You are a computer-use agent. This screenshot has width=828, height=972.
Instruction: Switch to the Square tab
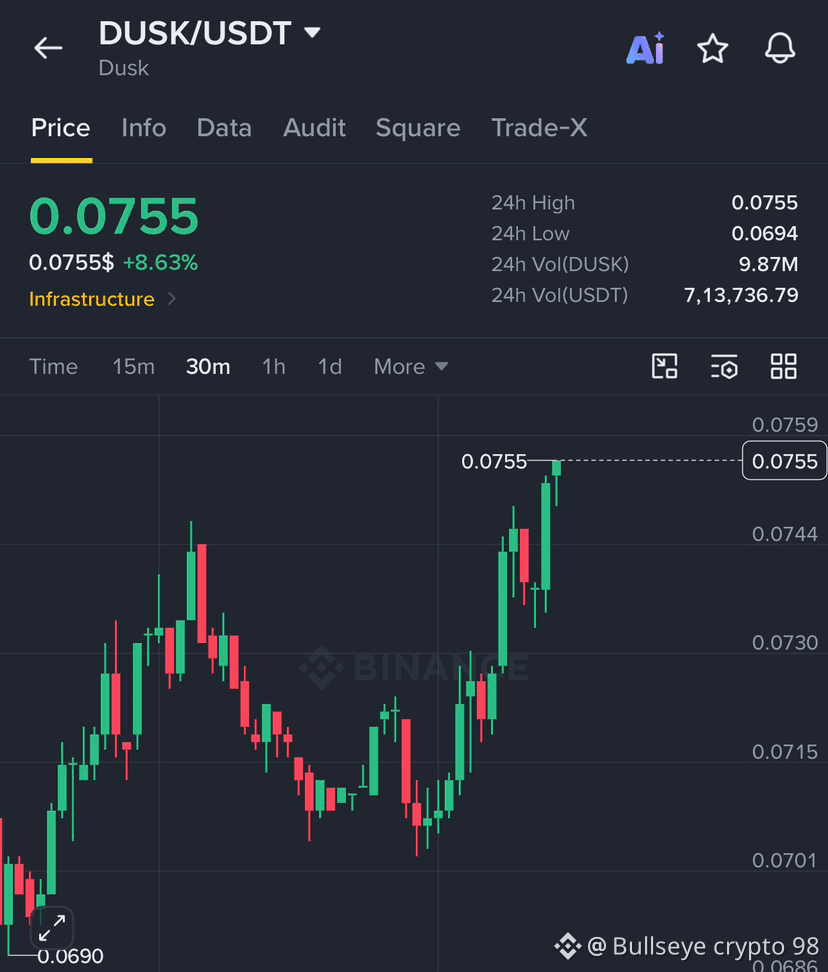click(x=418, y=128)
